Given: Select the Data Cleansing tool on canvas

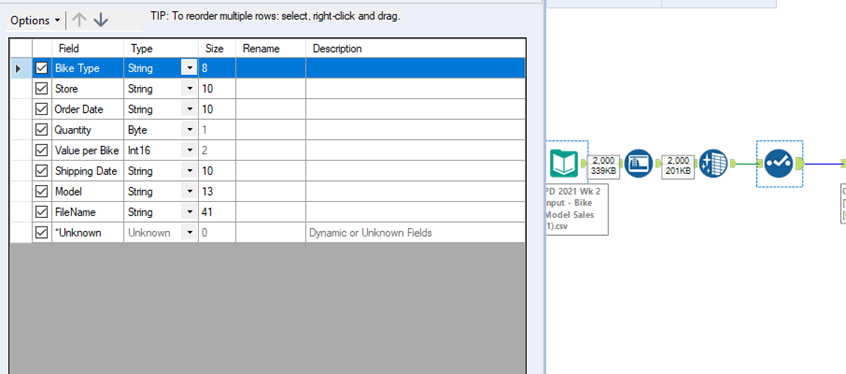Looking at the screenshot, I should 713,163.
